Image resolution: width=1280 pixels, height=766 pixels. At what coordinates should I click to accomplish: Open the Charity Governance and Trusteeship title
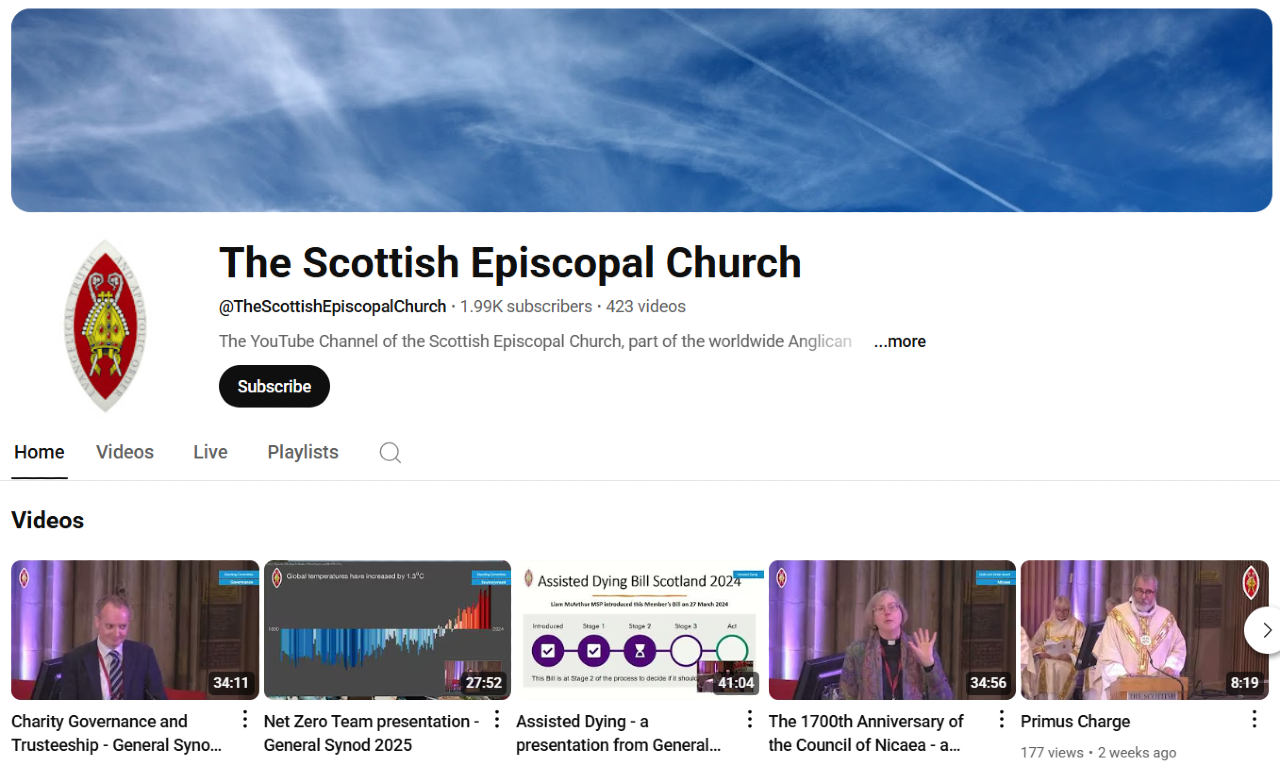(117, 733)
